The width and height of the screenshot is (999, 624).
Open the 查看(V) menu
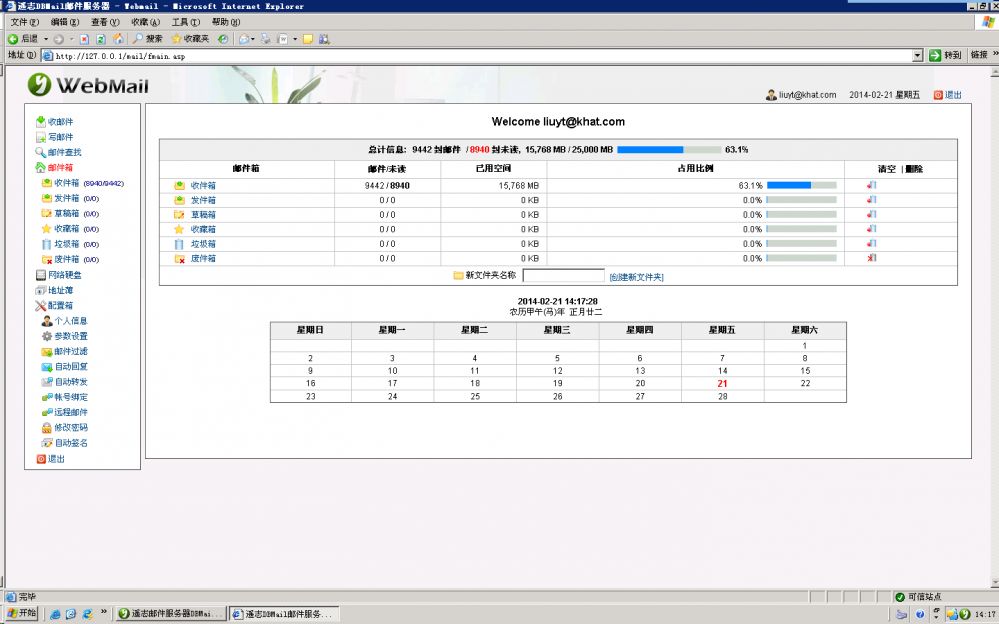click(x=105, y=22)
